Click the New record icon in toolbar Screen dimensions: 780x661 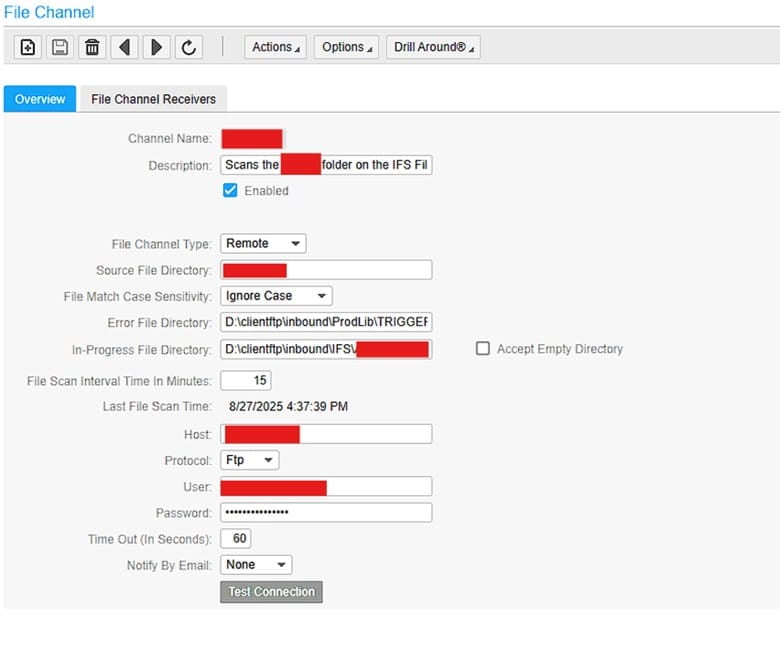pyautogui.click(x=28, y=47)
